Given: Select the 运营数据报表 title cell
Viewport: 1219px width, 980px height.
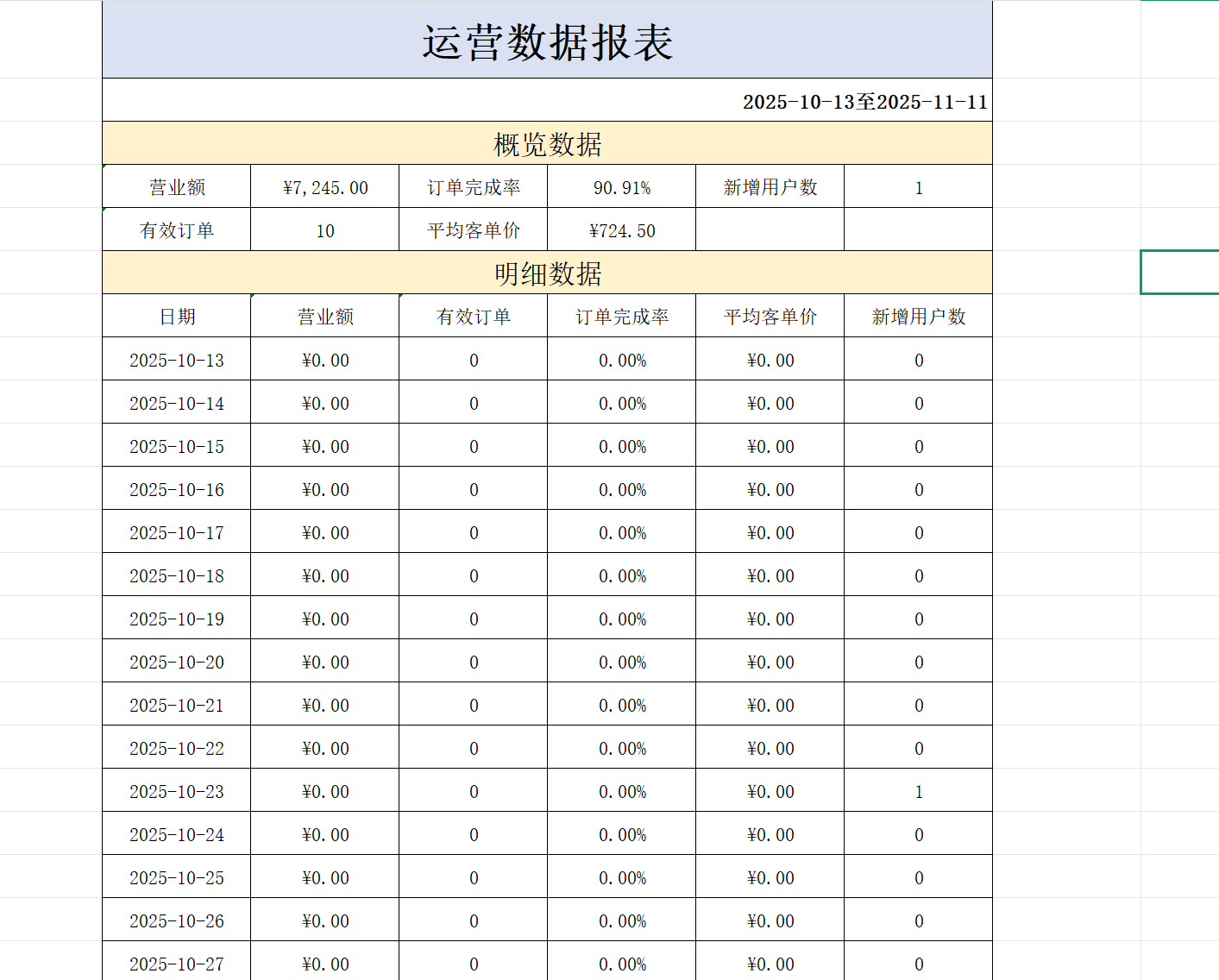Looking at the screenshot, I should 547,40.
